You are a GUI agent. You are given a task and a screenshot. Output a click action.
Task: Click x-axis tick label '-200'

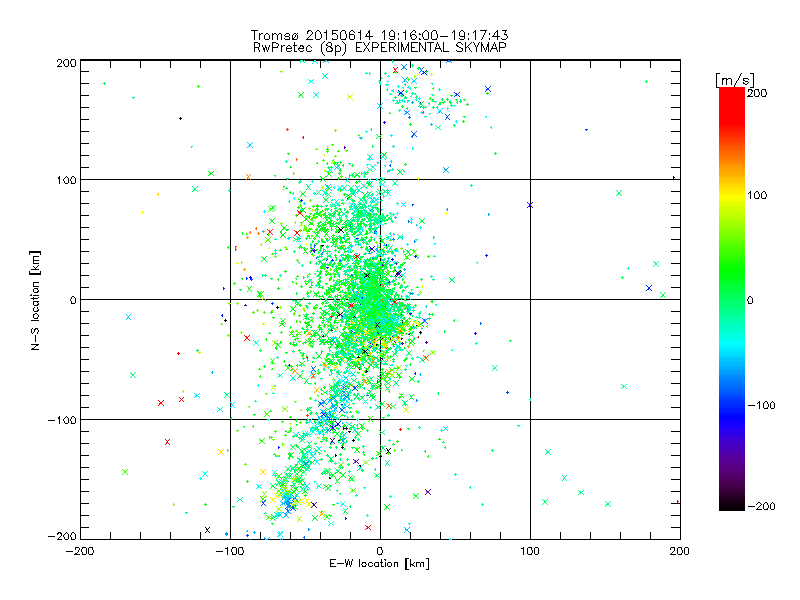[80, 551]
